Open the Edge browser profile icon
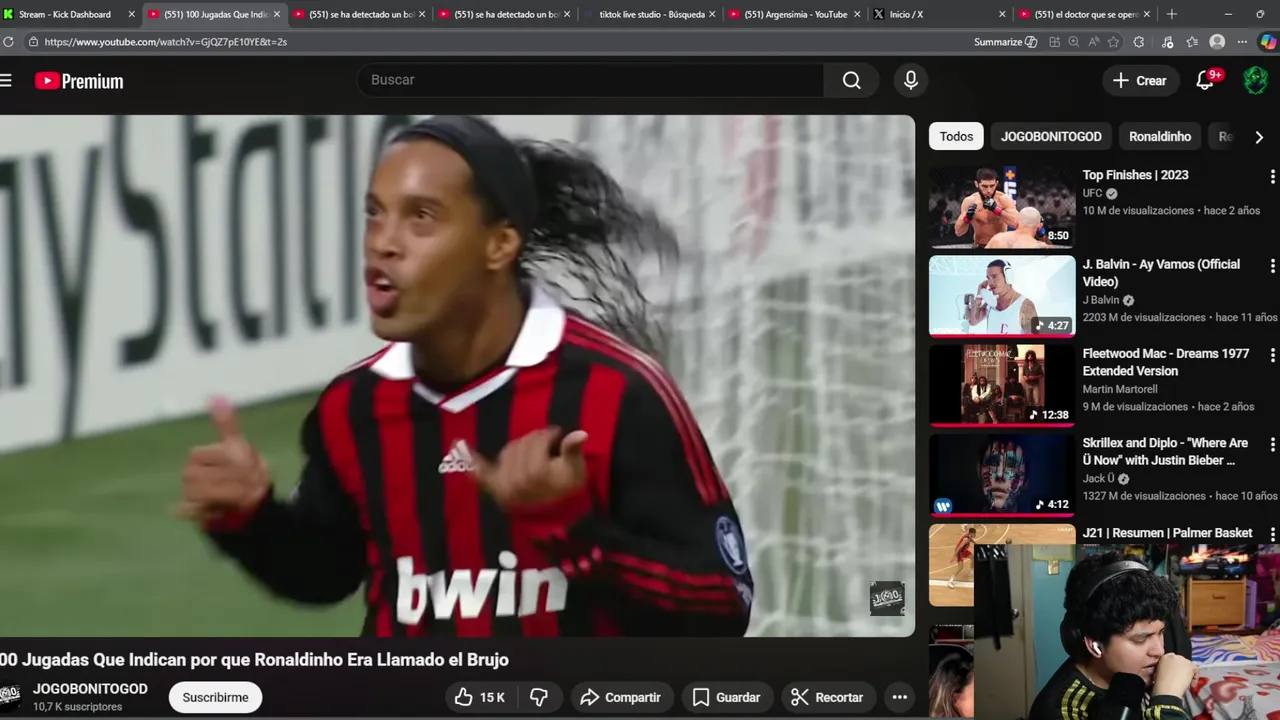 pyautogui.click(x=1217, y=42)
